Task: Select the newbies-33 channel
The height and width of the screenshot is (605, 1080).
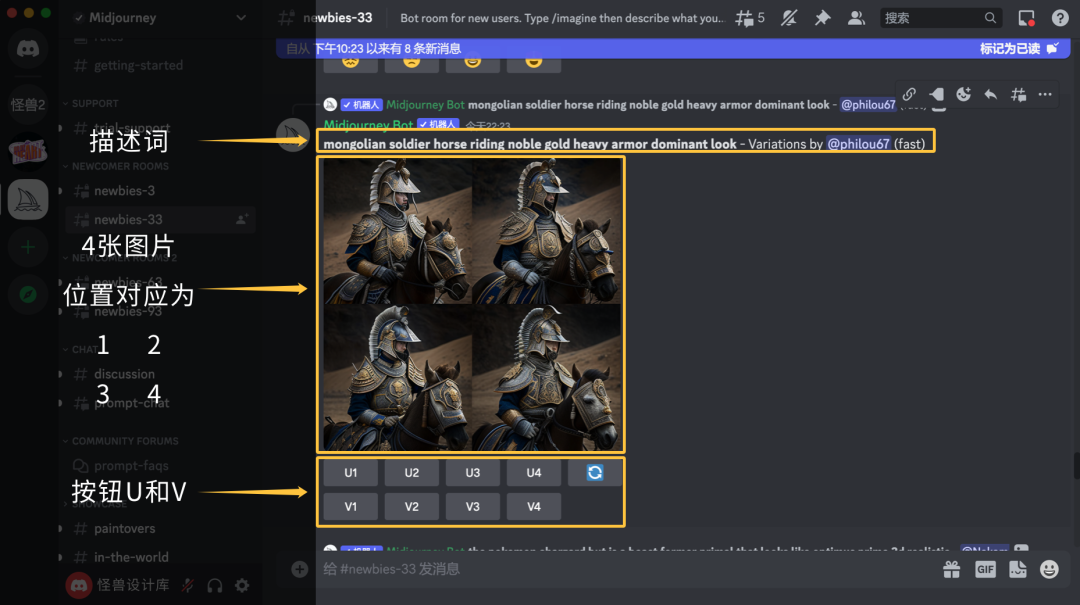Action: 162,219
